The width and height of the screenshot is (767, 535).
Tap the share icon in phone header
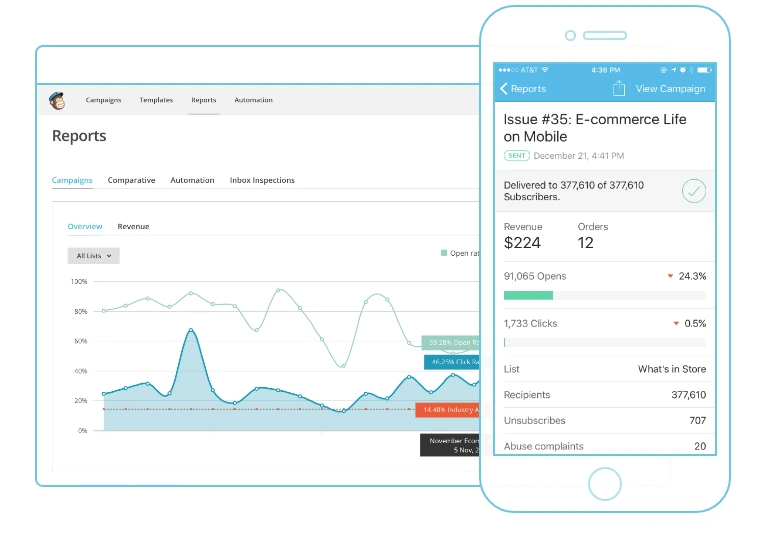[x=619, y=88]
